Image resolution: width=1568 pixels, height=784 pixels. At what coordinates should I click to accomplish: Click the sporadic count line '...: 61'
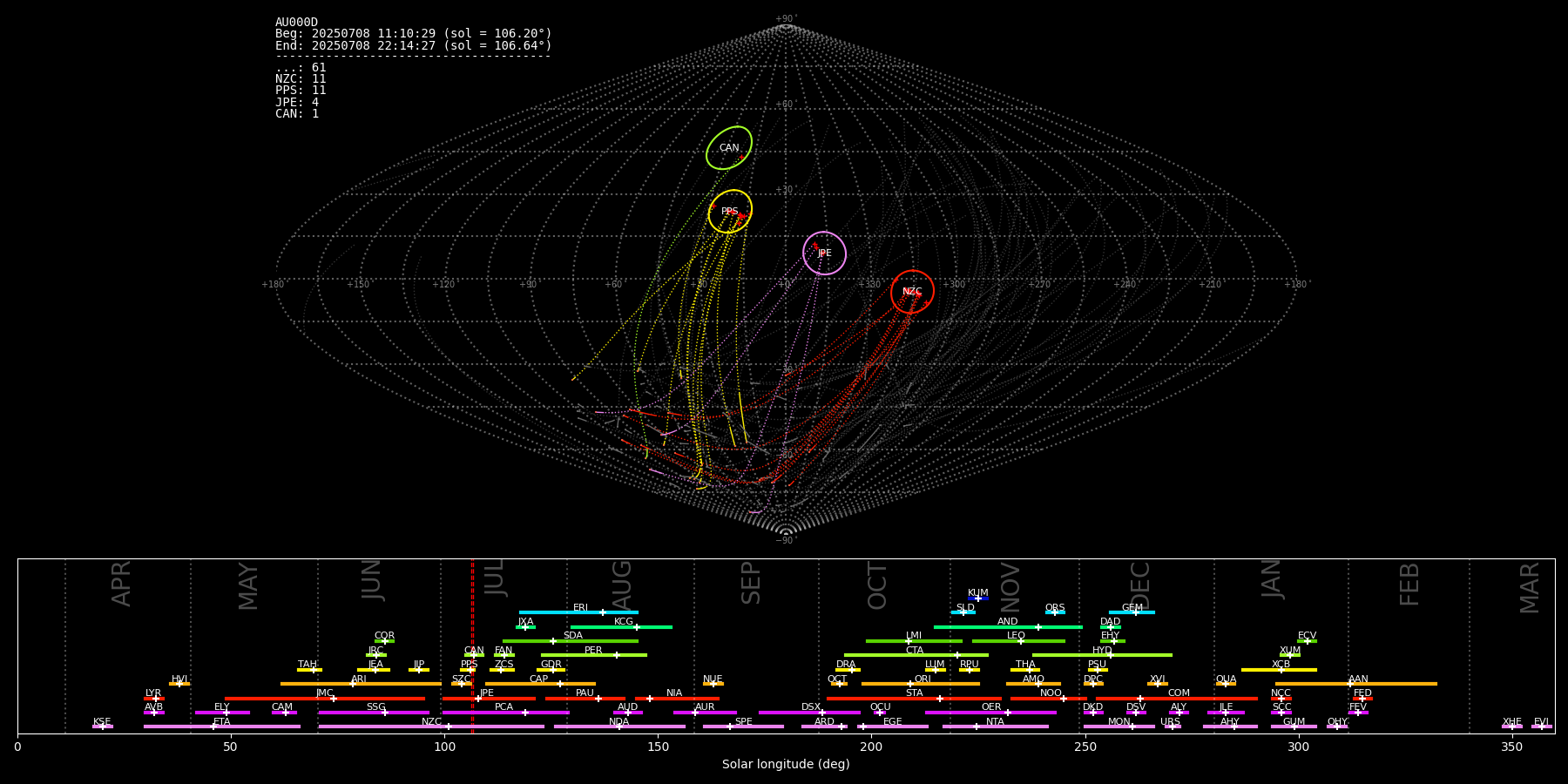click(x=301, y=68)
